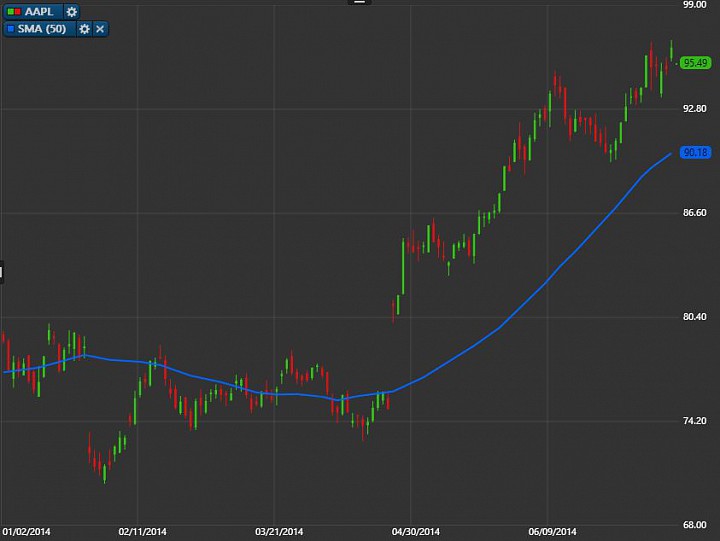This screenshot has width=720, height=541.
Task: Click the 06/09/2014 date label
Action: tap(552, 532)
